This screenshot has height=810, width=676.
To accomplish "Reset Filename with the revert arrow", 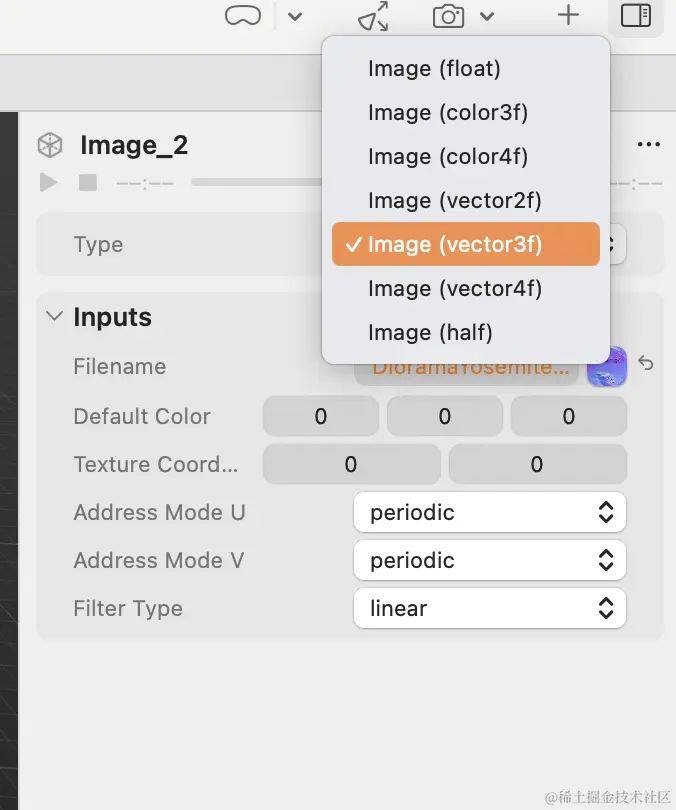I will (x=646, y=364).
